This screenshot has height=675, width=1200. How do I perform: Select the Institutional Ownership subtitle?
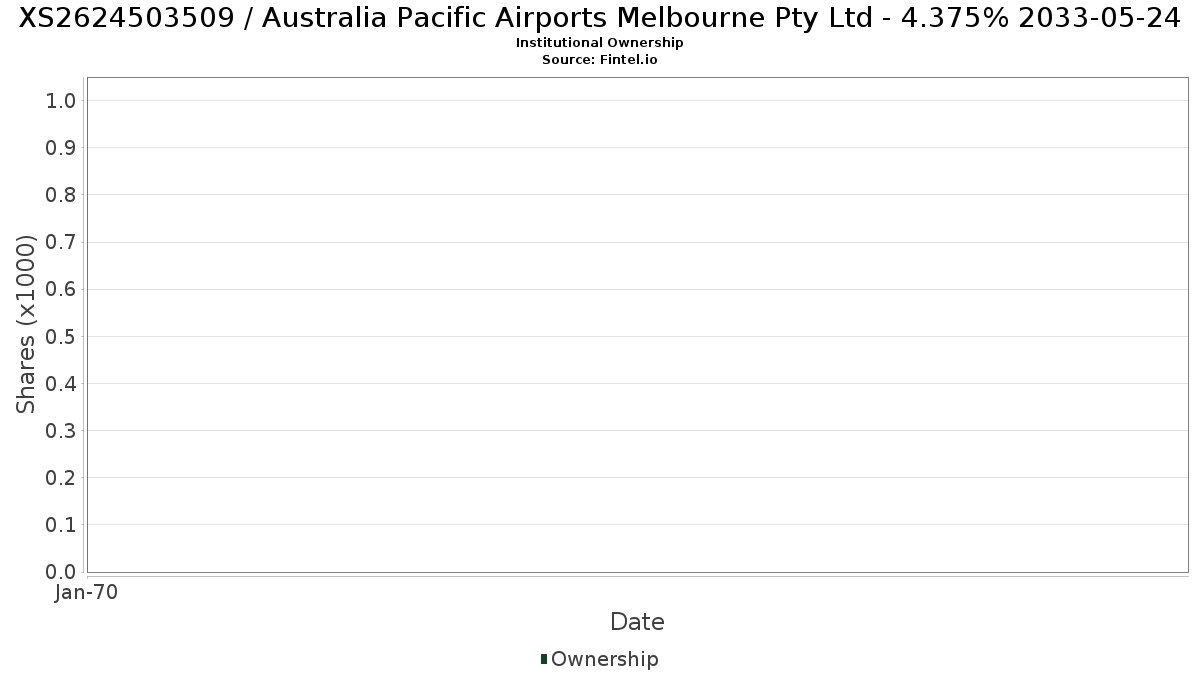599,43
